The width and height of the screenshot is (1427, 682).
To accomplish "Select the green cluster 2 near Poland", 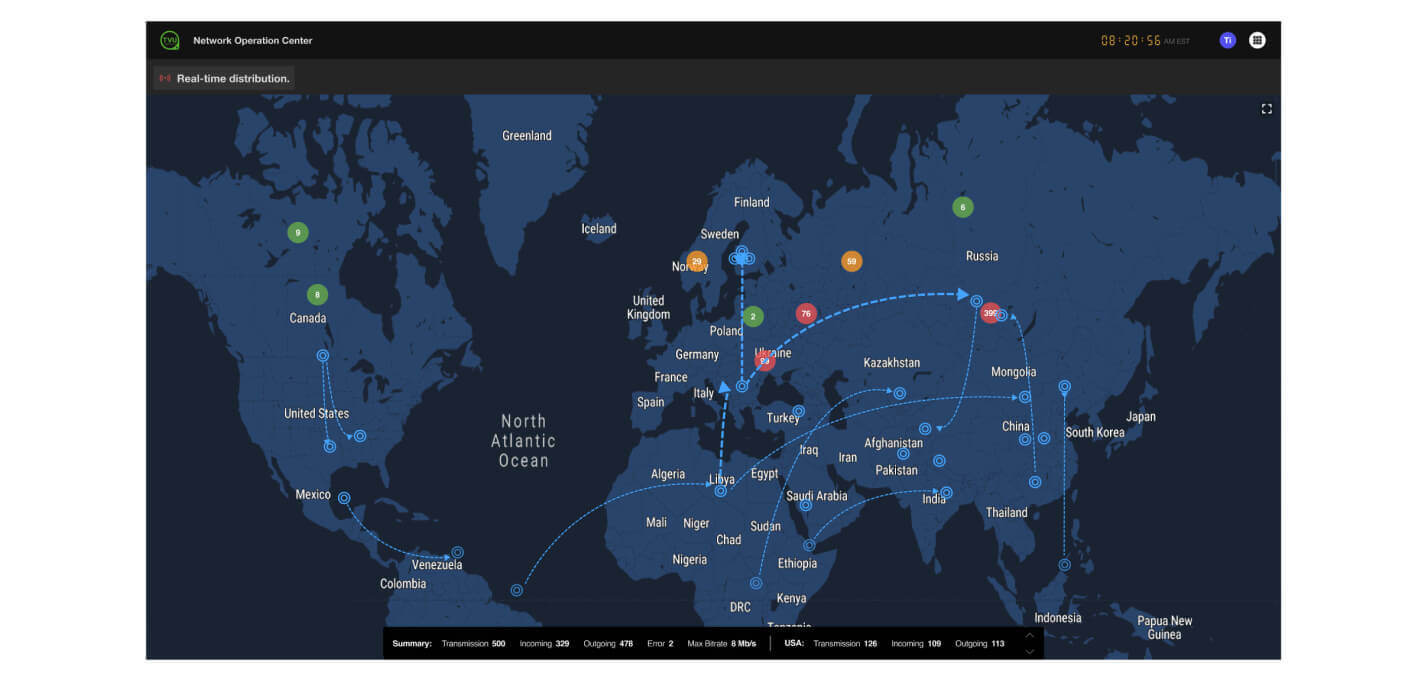I will (752, 315).
